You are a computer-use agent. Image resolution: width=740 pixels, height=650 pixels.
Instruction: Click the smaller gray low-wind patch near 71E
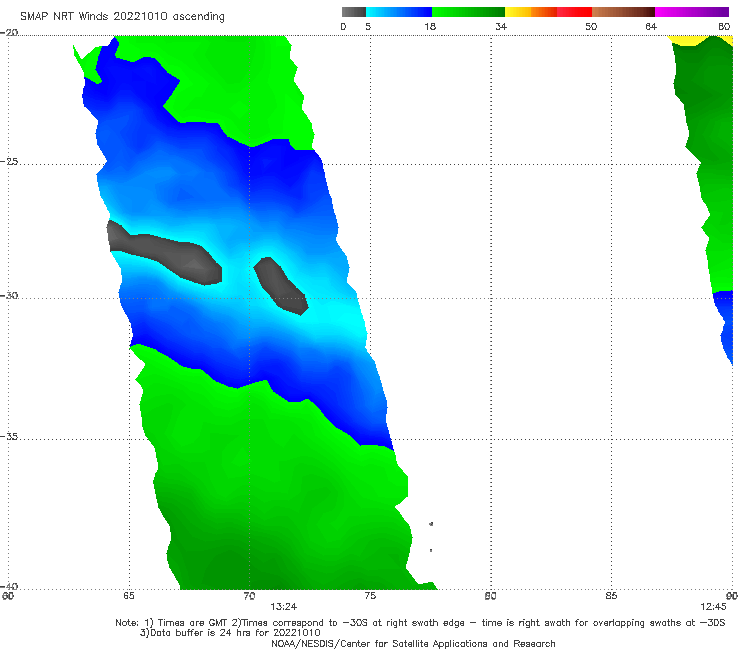click(x=281, y=286)
